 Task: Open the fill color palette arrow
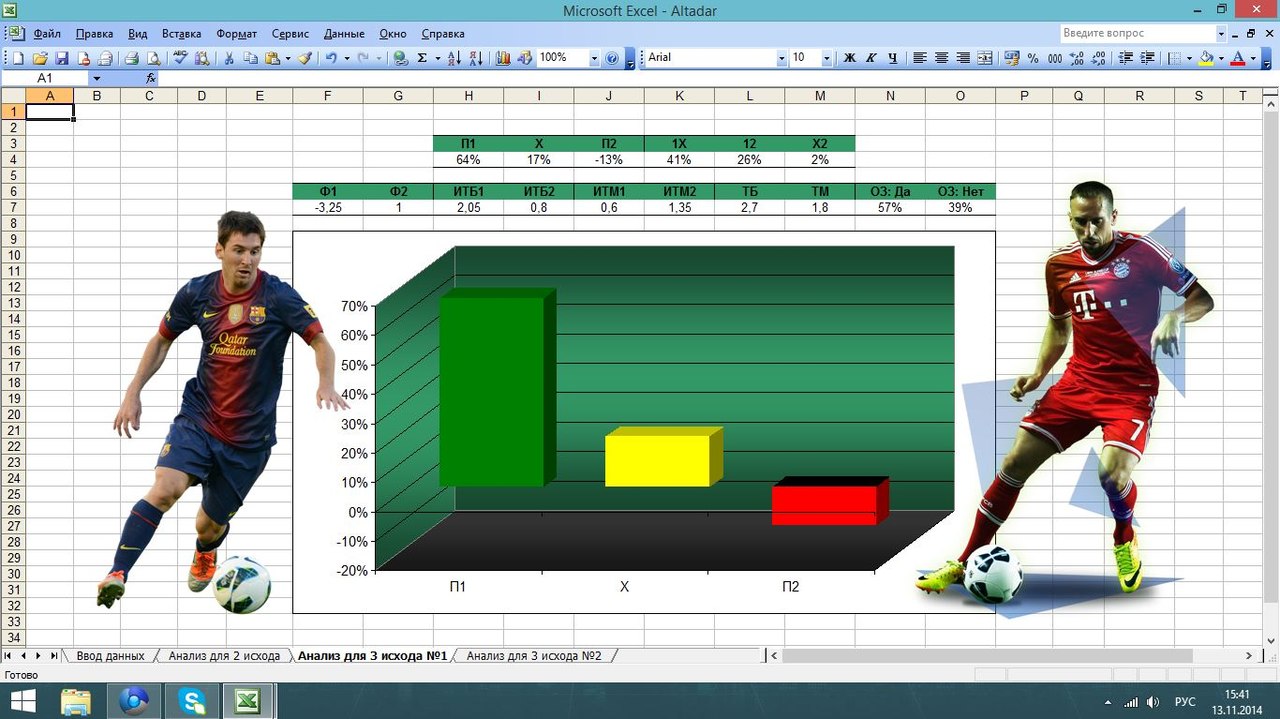coord(1222,58)
